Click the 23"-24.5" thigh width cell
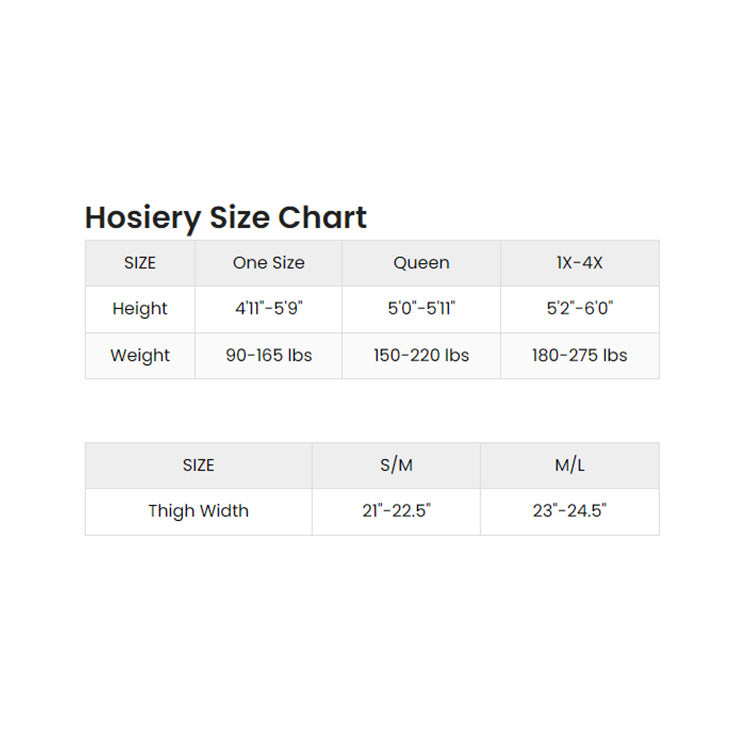Screen dimensions: 750x750 pyautogui.click(x=570, y=511)
